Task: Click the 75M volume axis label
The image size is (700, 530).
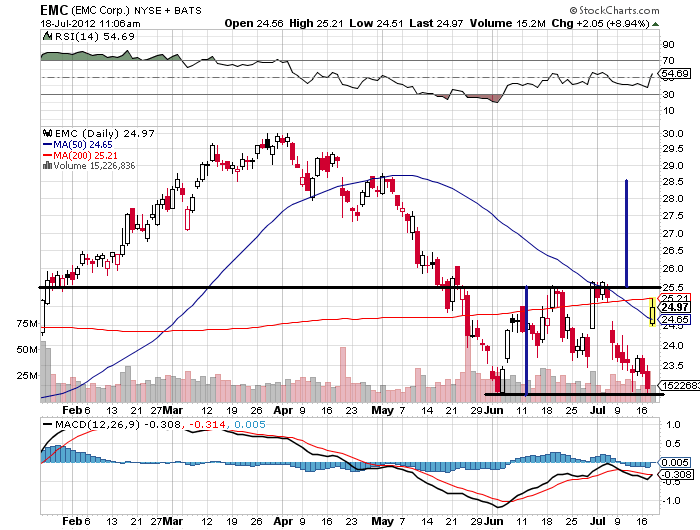Action: pyautogui.click(x=27, y=323)
